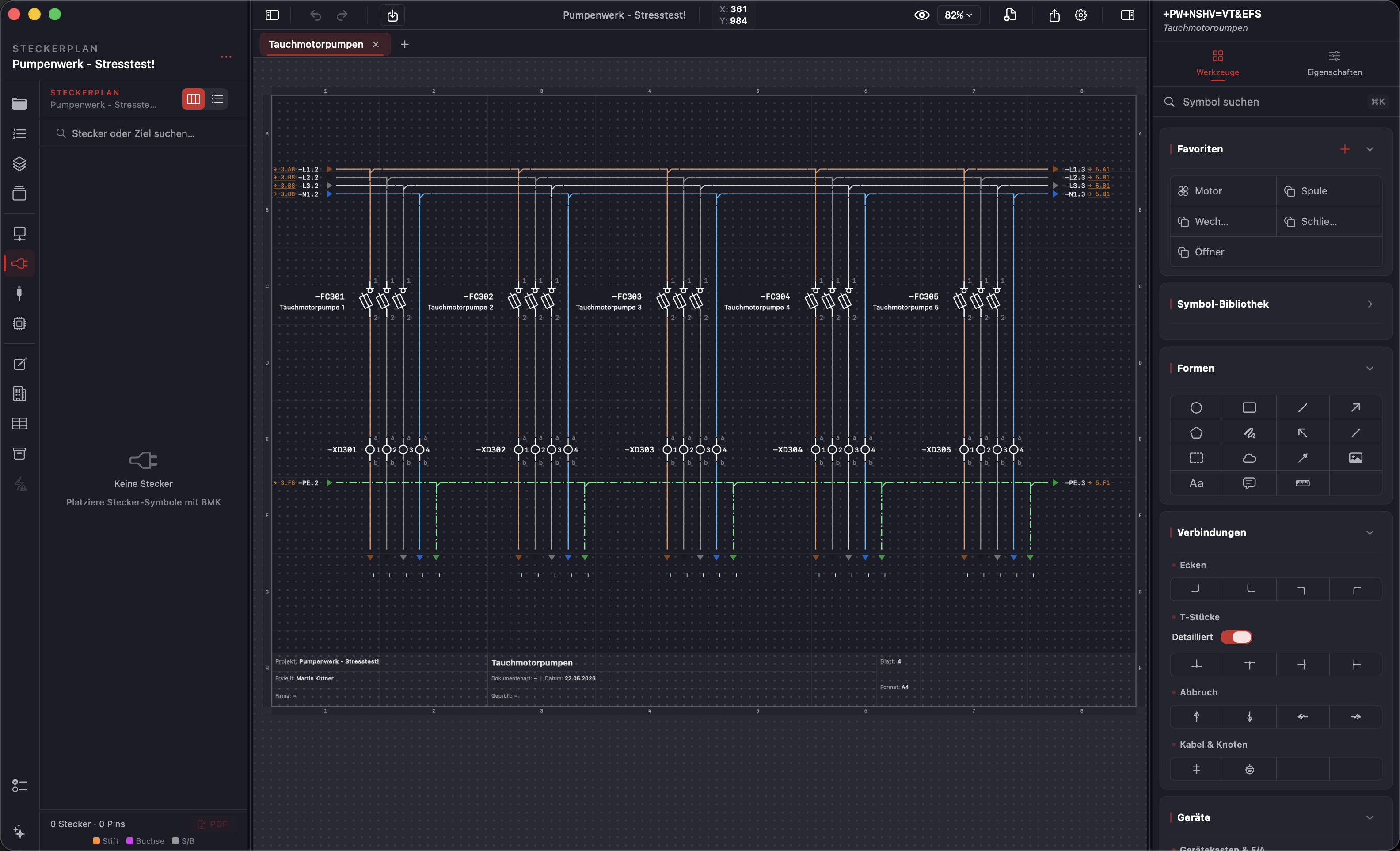Collapse the Verbindungen section
The width and height of the screenshot is (1400, 851).
pos(1370,533)
